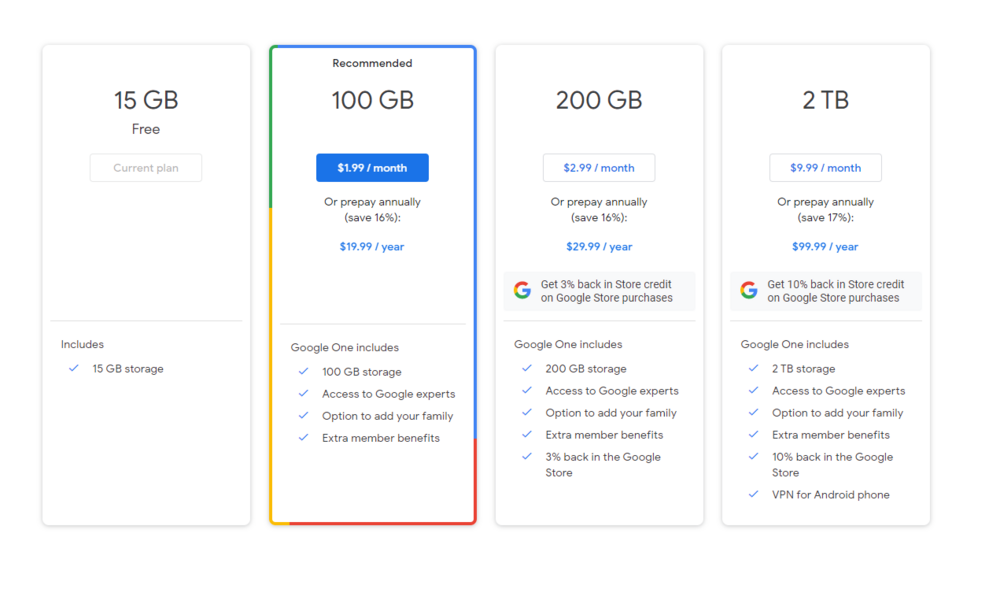
Task: Click checkmark next to 3% back in Google Store
Action: [x=527, y=457]
